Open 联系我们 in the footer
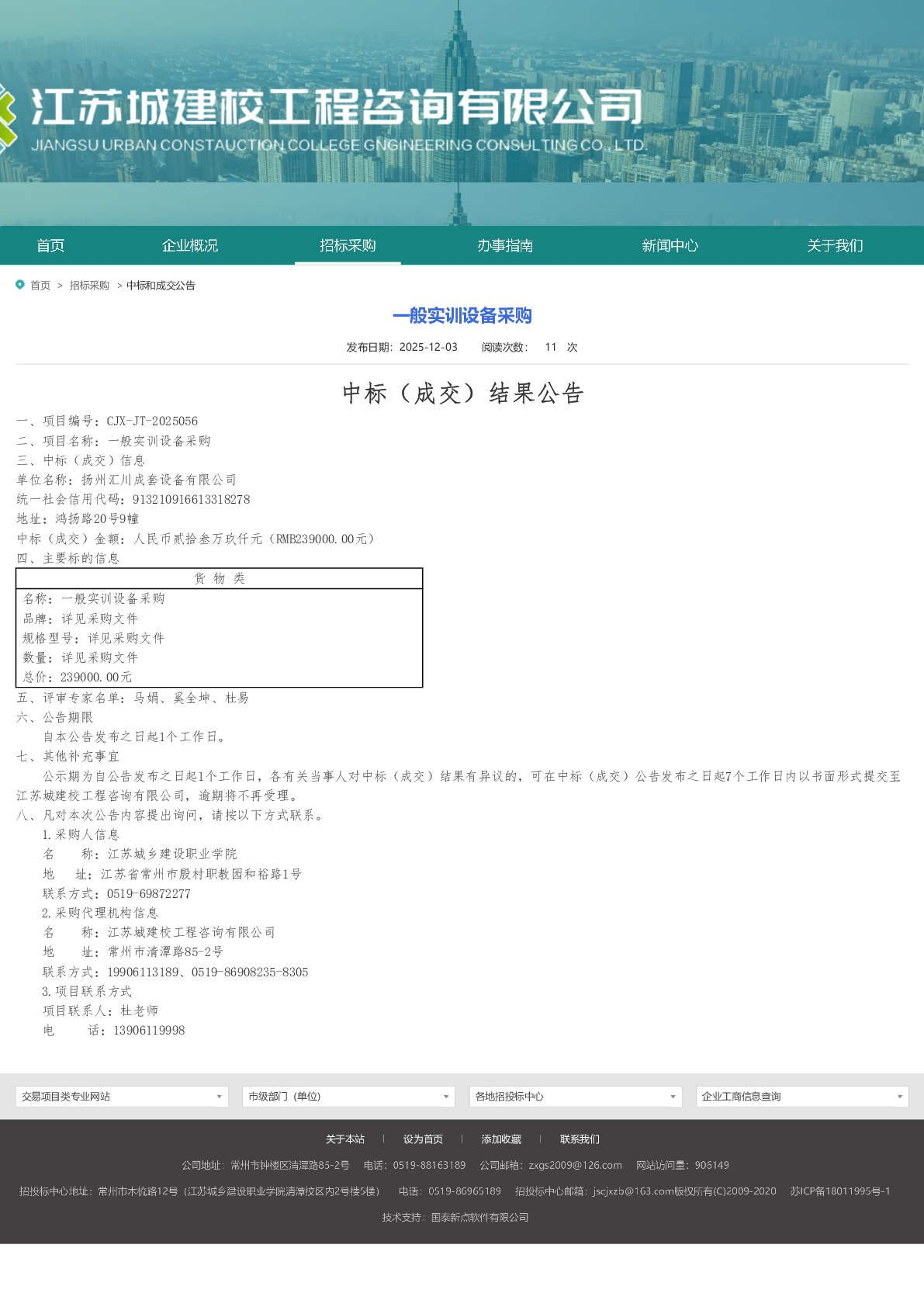The height and width of the screenshot is (1307, 924). 580,1139
